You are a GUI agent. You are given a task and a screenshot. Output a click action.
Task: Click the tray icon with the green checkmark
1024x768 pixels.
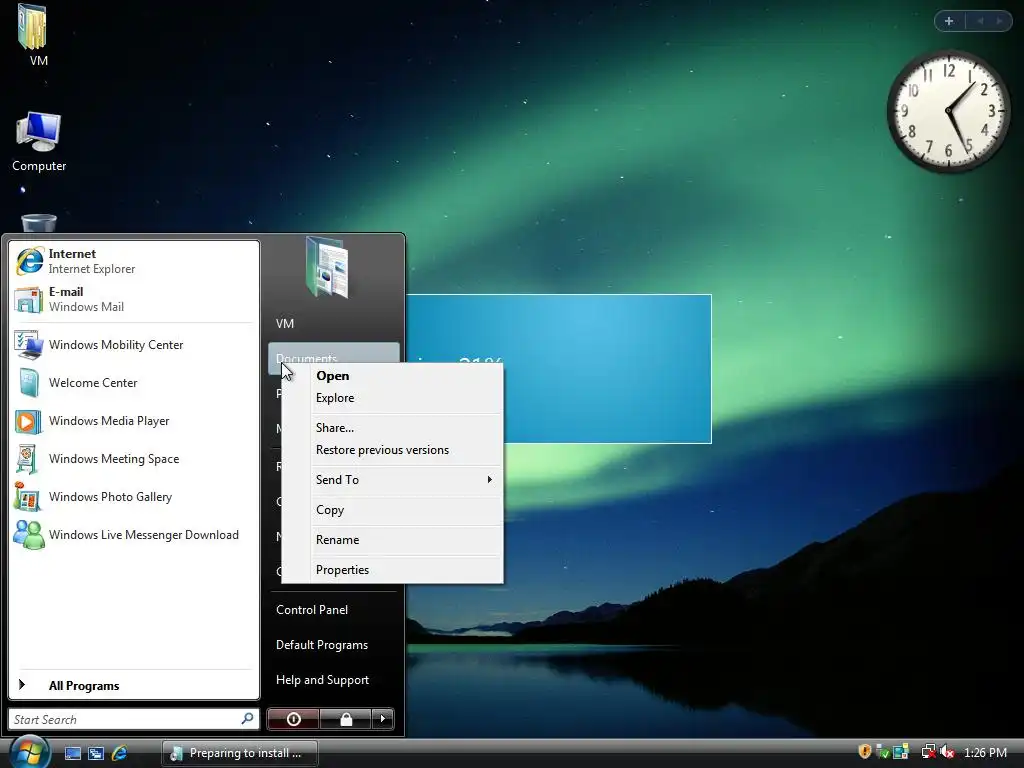[882, 752]
